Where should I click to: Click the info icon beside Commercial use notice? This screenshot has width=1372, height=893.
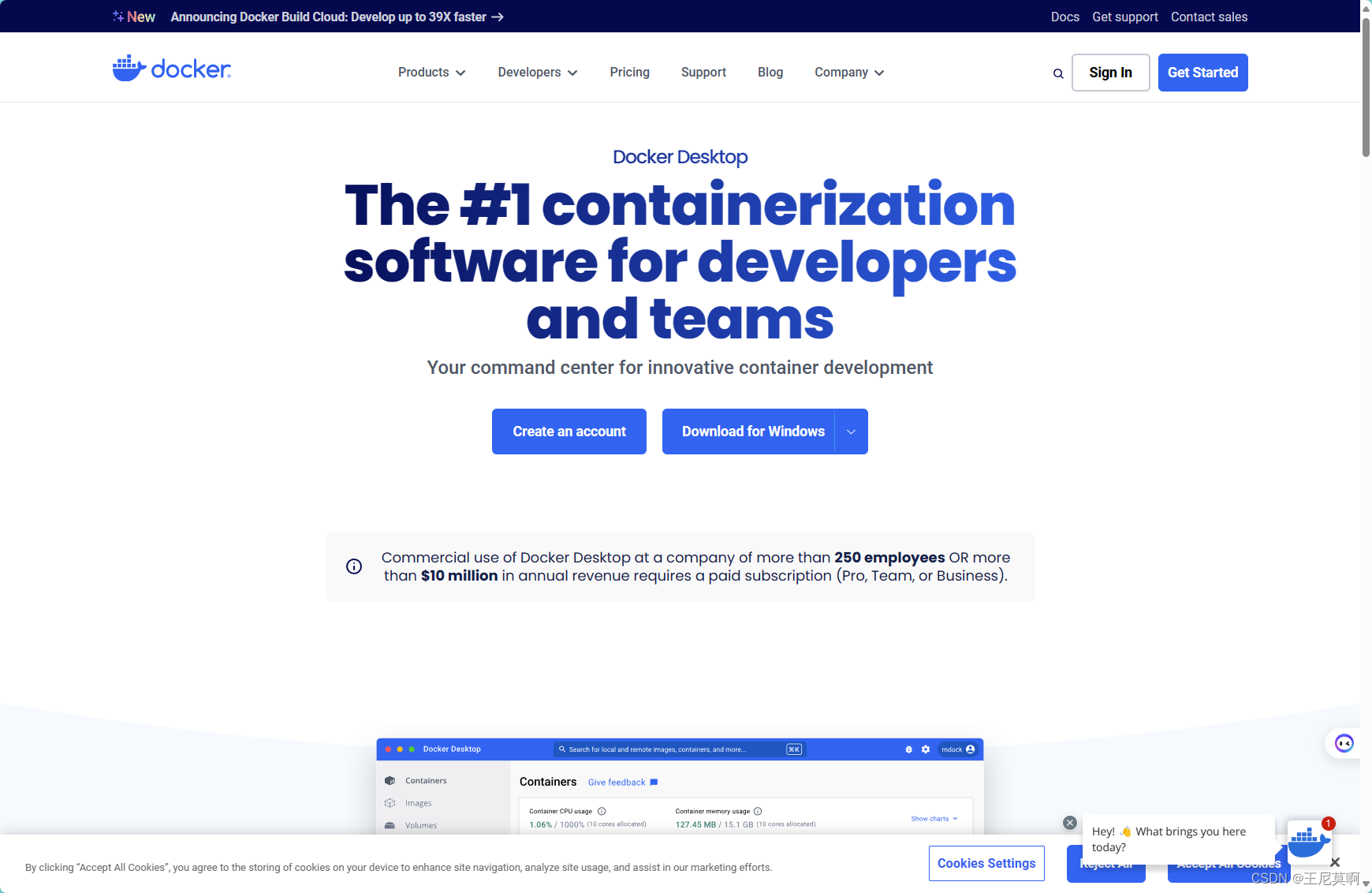click(354, 566)
